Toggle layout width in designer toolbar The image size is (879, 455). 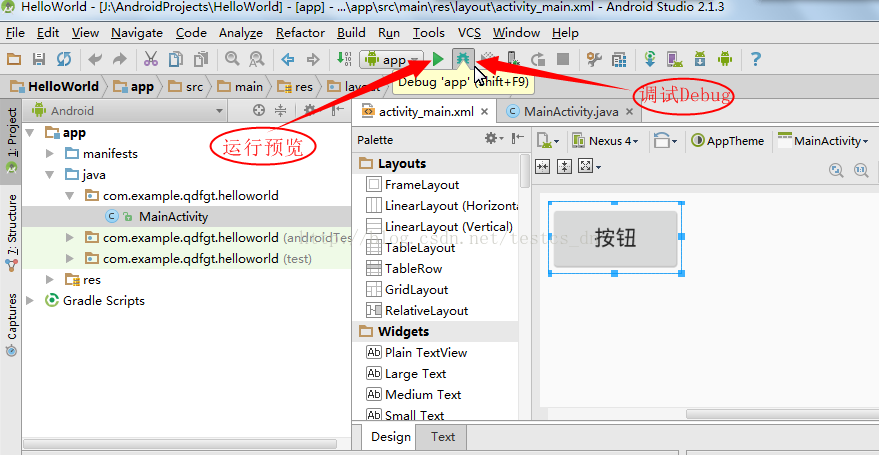(x=543, y=166)
